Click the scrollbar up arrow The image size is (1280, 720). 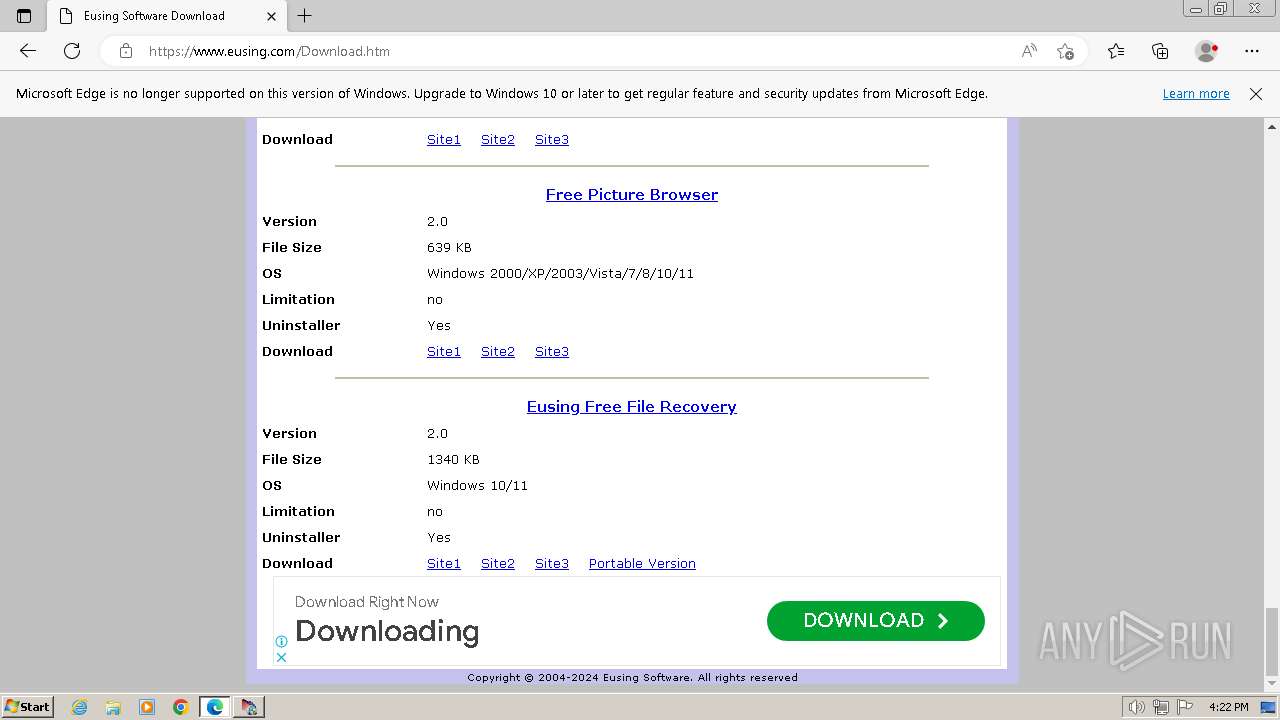click(x=1272, y=127)
